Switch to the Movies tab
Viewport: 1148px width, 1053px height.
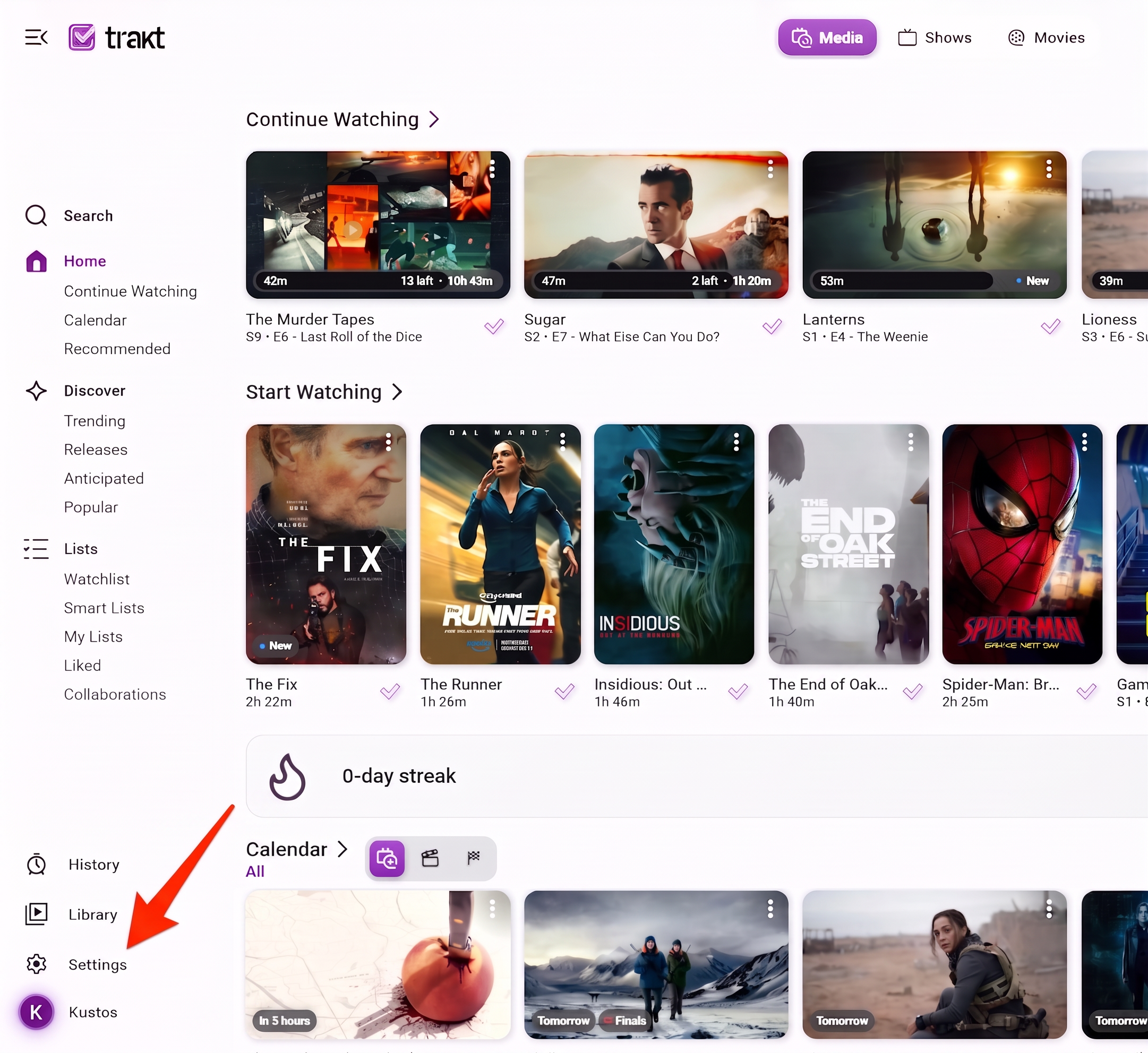(1047, 38)
